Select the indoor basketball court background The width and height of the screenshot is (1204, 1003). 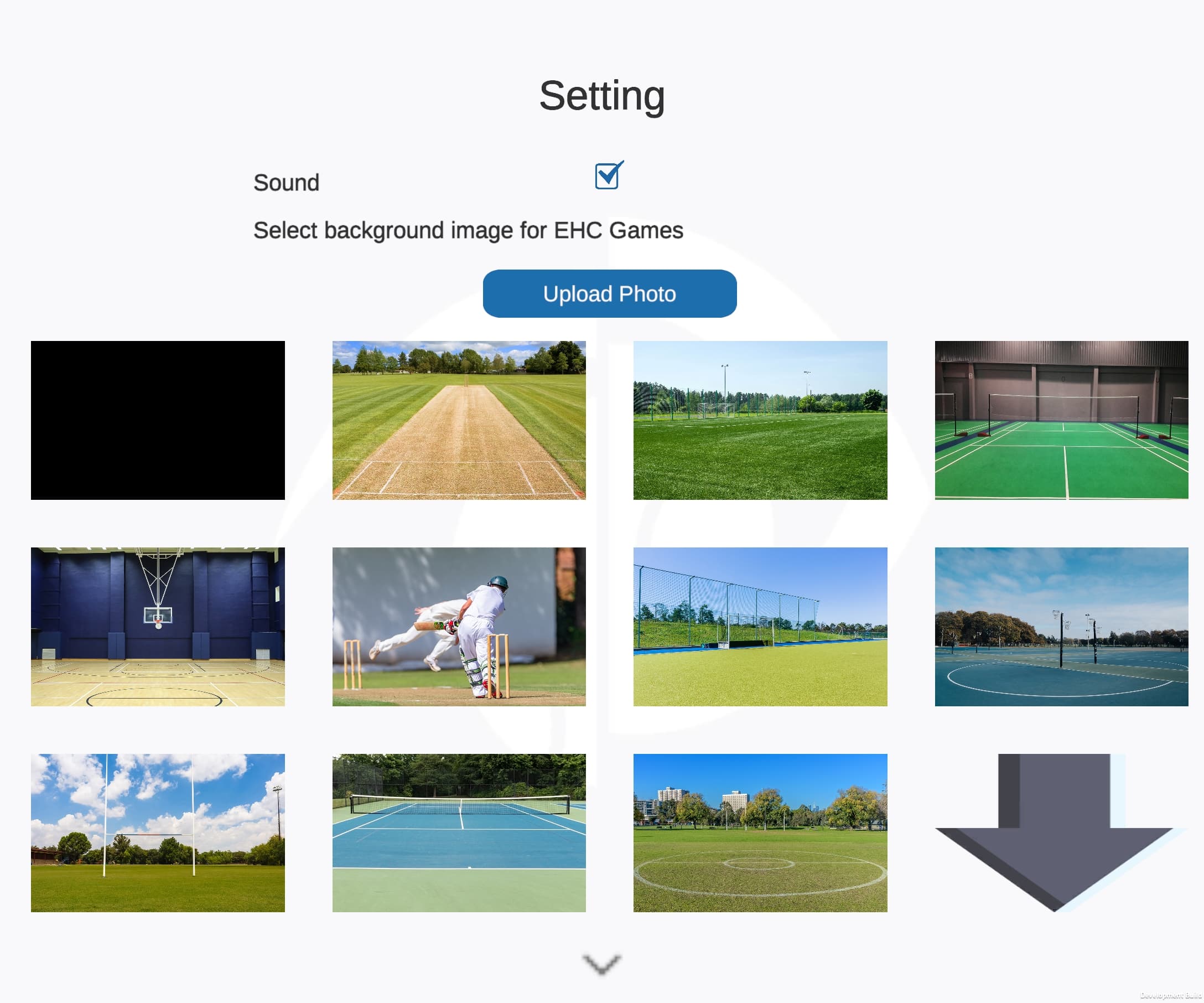(x=158, y=627)
